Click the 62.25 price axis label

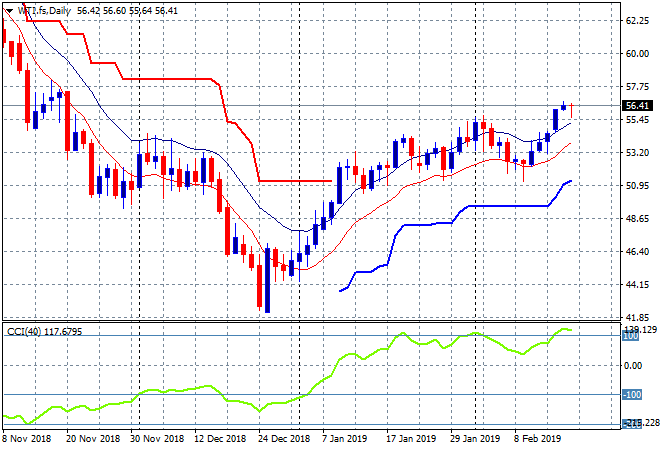[637, 21]
